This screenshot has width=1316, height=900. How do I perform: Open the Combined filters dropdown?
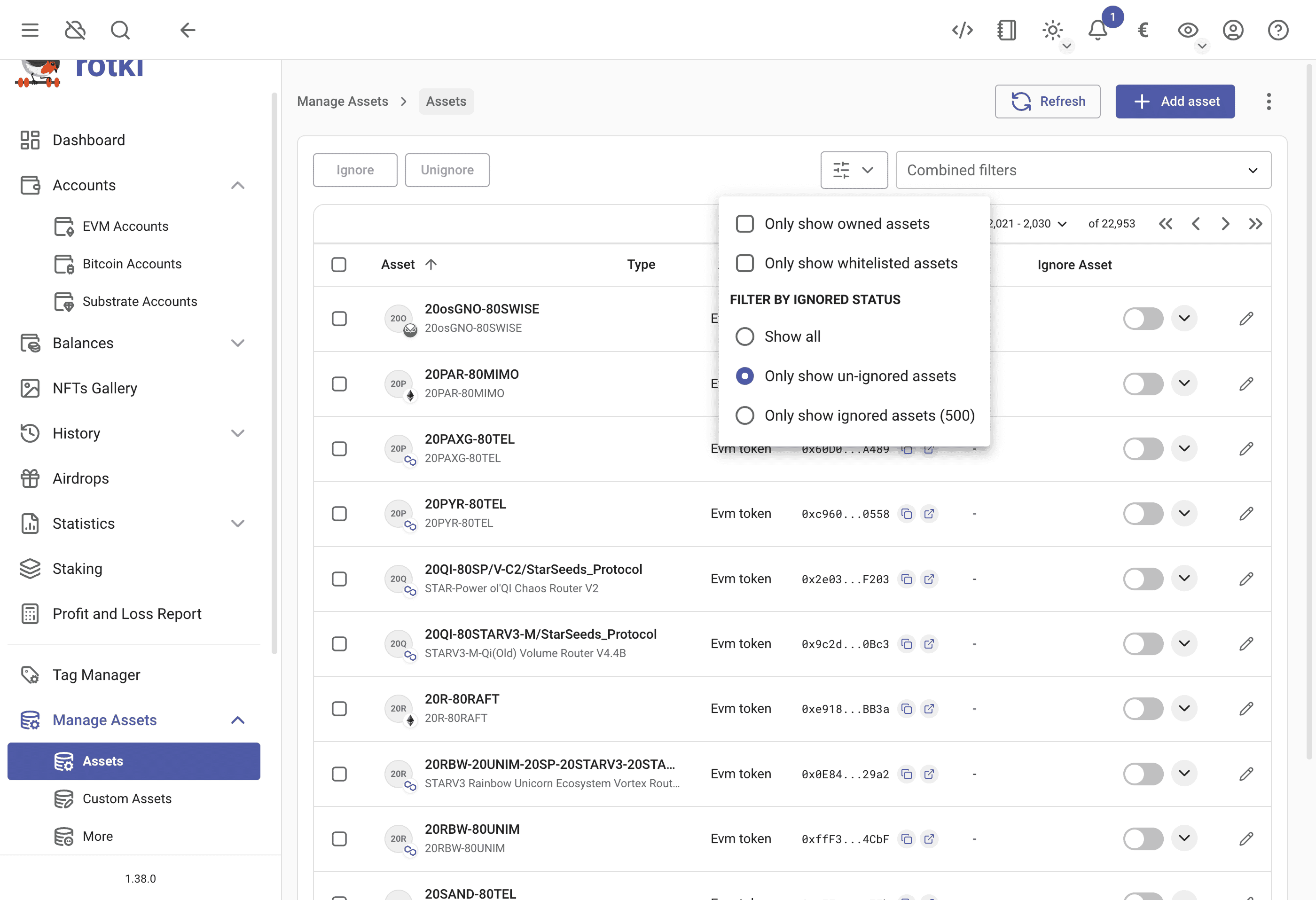[1083, 170]
